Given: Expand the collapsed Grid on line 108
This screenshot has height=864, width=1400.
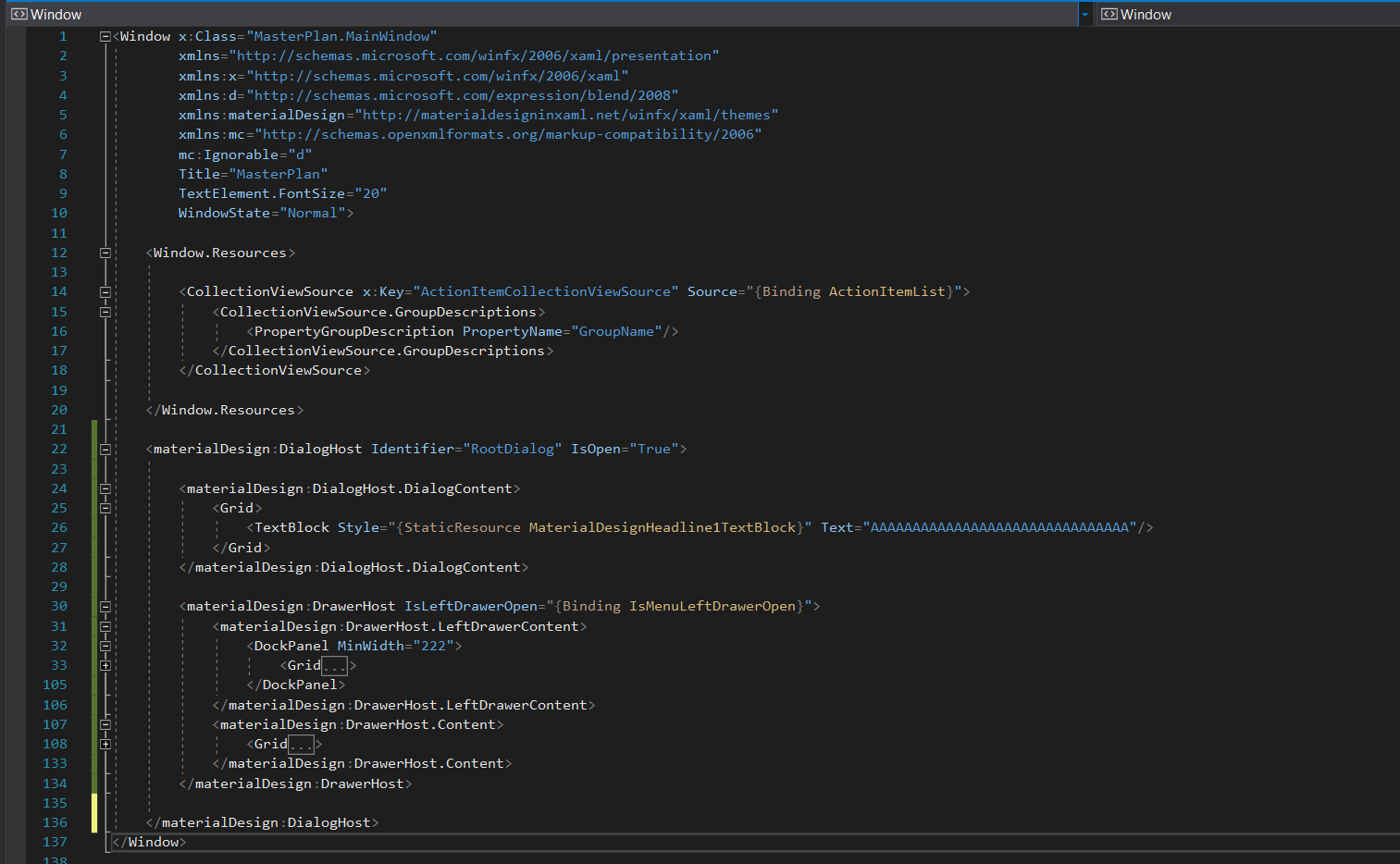Looking at the screenshot, I should [x=106, y=743].
